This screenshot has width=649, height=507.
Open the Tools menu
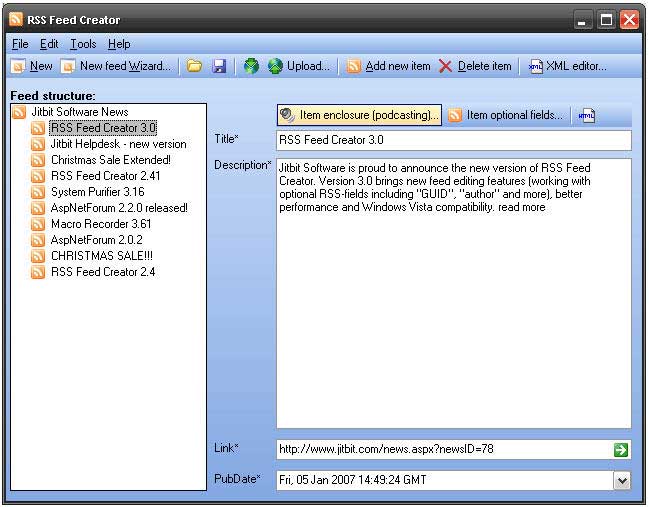point(83,44)
